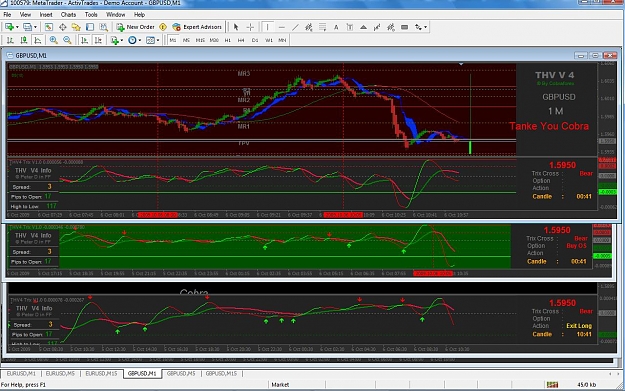Open the Insert menu
The height and width of the screenshot is (391, 625).
tap(46, 15)
